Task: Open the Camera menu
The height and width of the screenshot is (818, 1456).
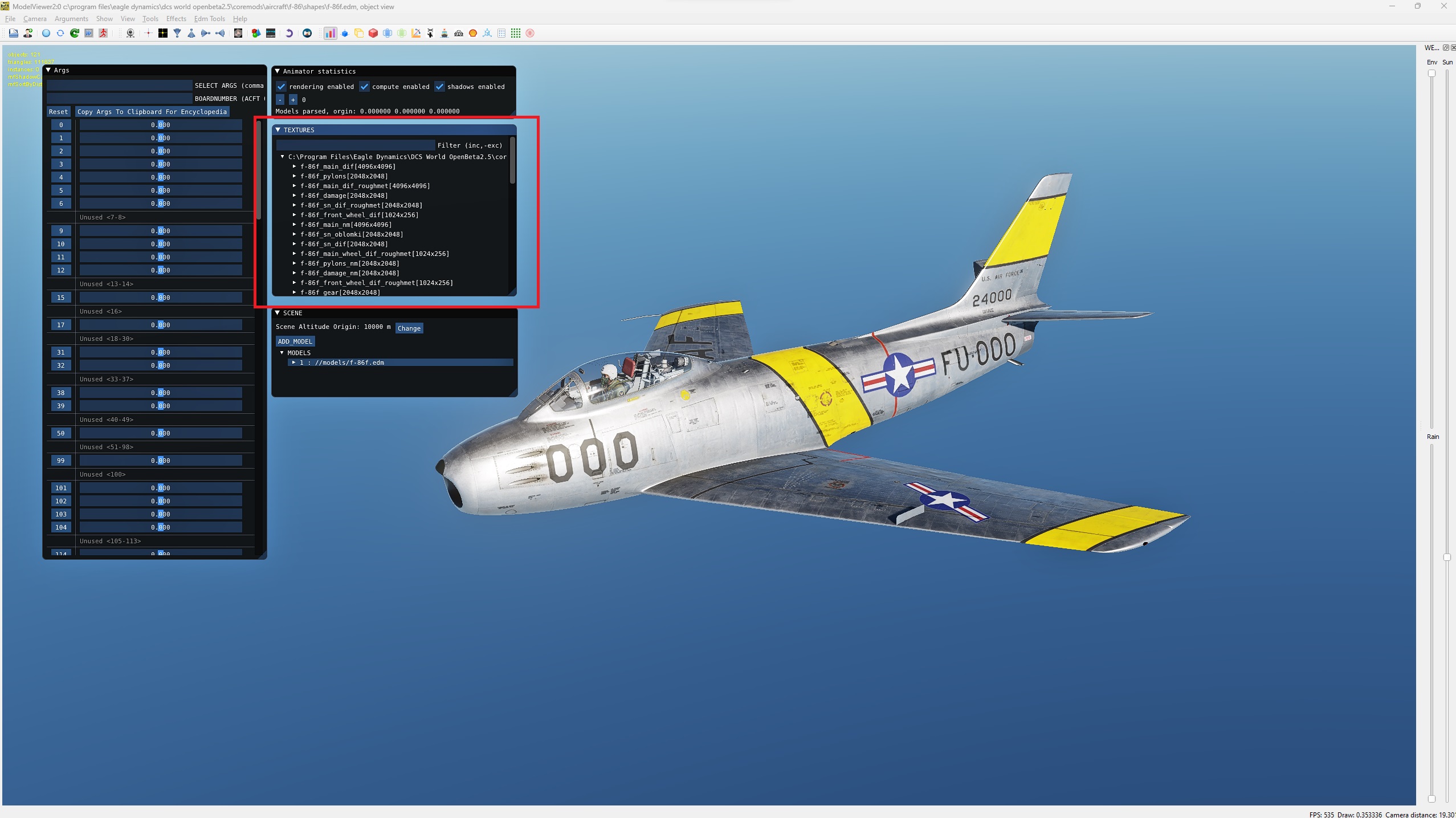Action: pos(35,19)
